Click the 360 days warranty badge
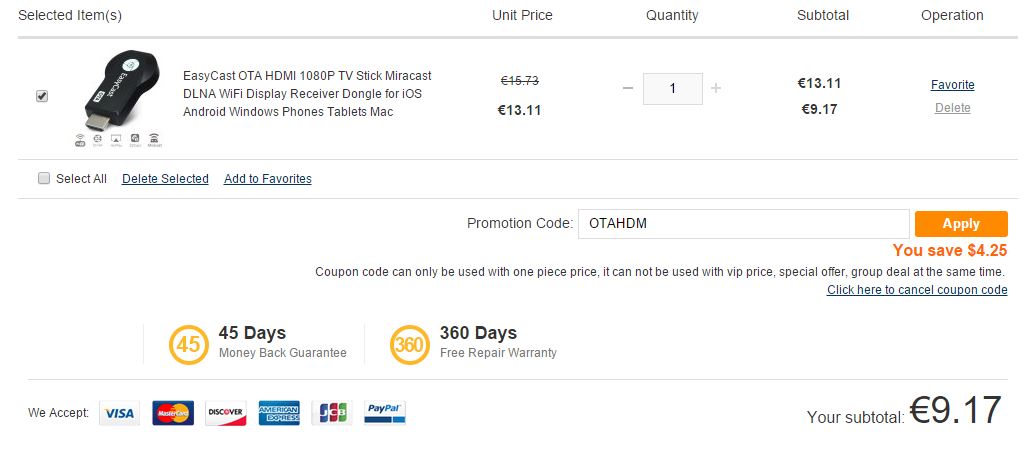The width and height of the screenshot is (1035, 468). 409,345
